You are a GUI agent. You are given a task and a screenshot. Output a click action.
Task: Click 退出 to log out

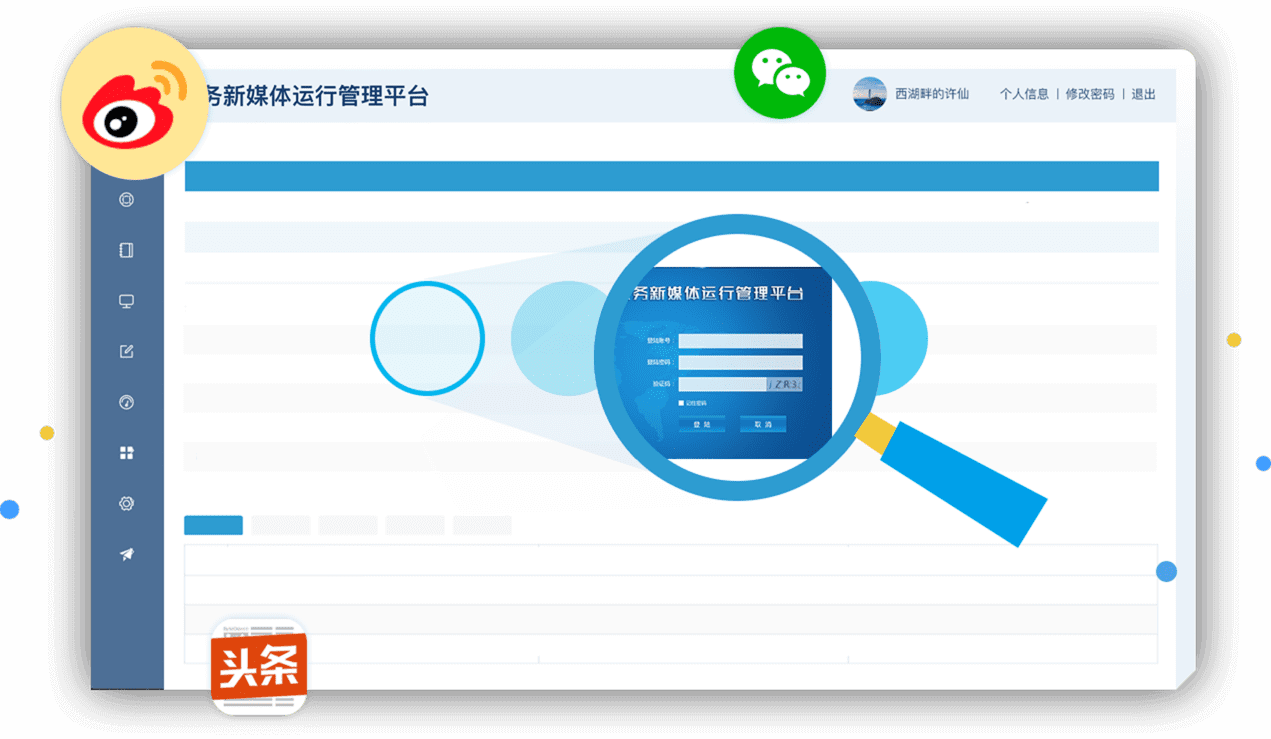click(1143, 94)
